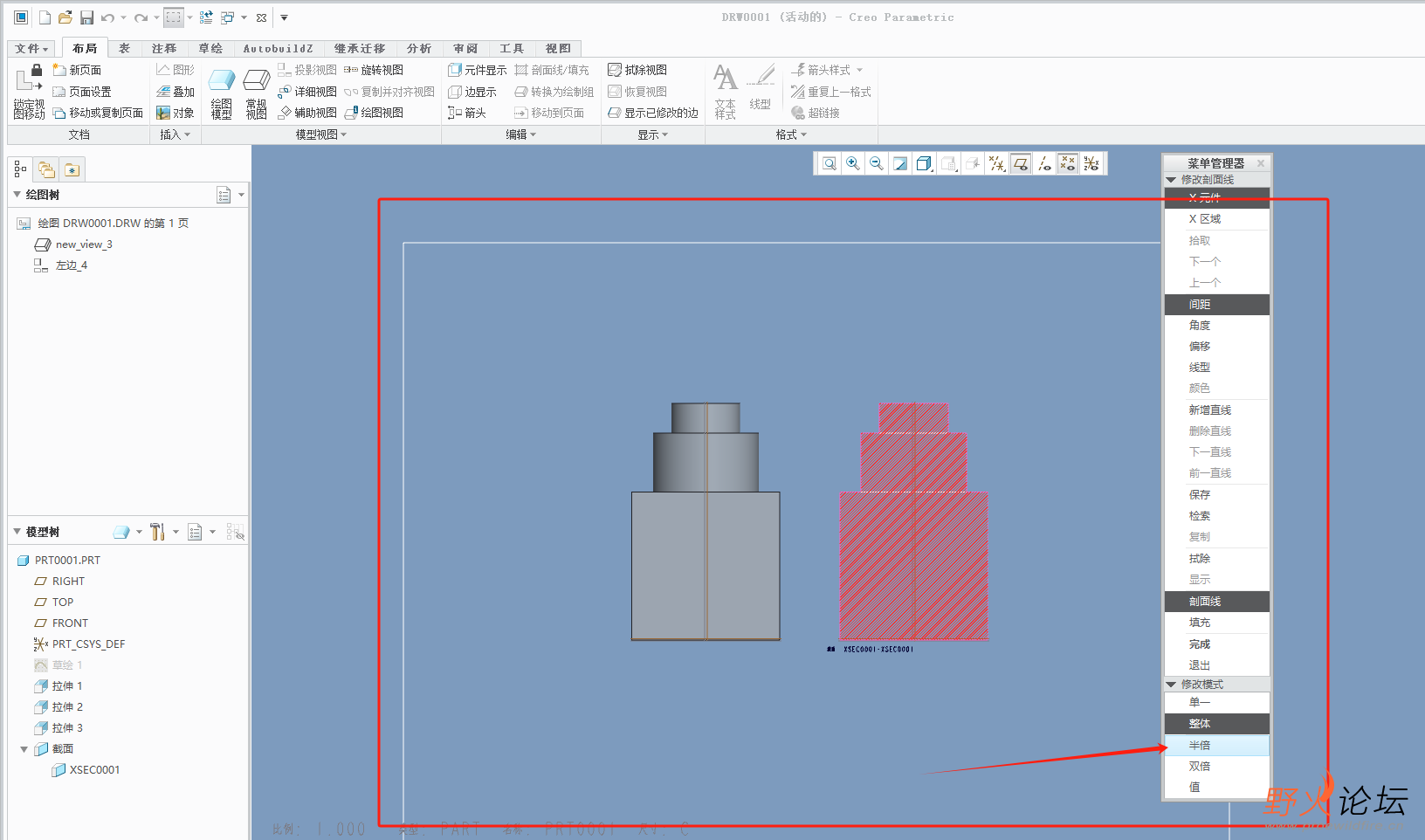Collapse the 截面 node in model tree

24,749
